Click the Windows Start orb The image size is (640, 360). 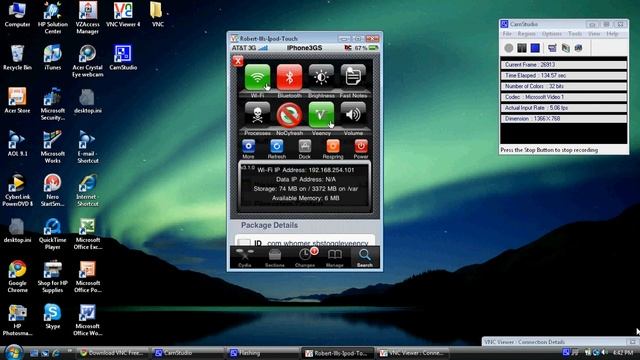(x=13, y=352)
